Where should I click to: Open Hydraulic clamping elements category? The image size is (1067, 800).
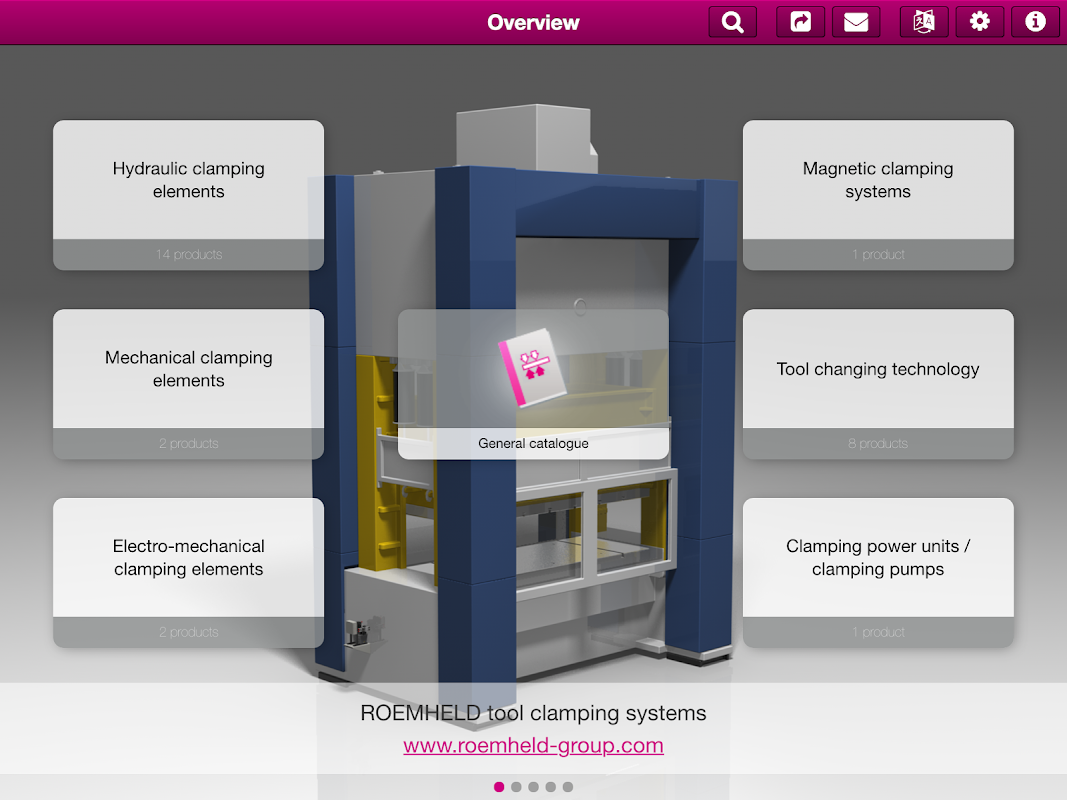188,195
